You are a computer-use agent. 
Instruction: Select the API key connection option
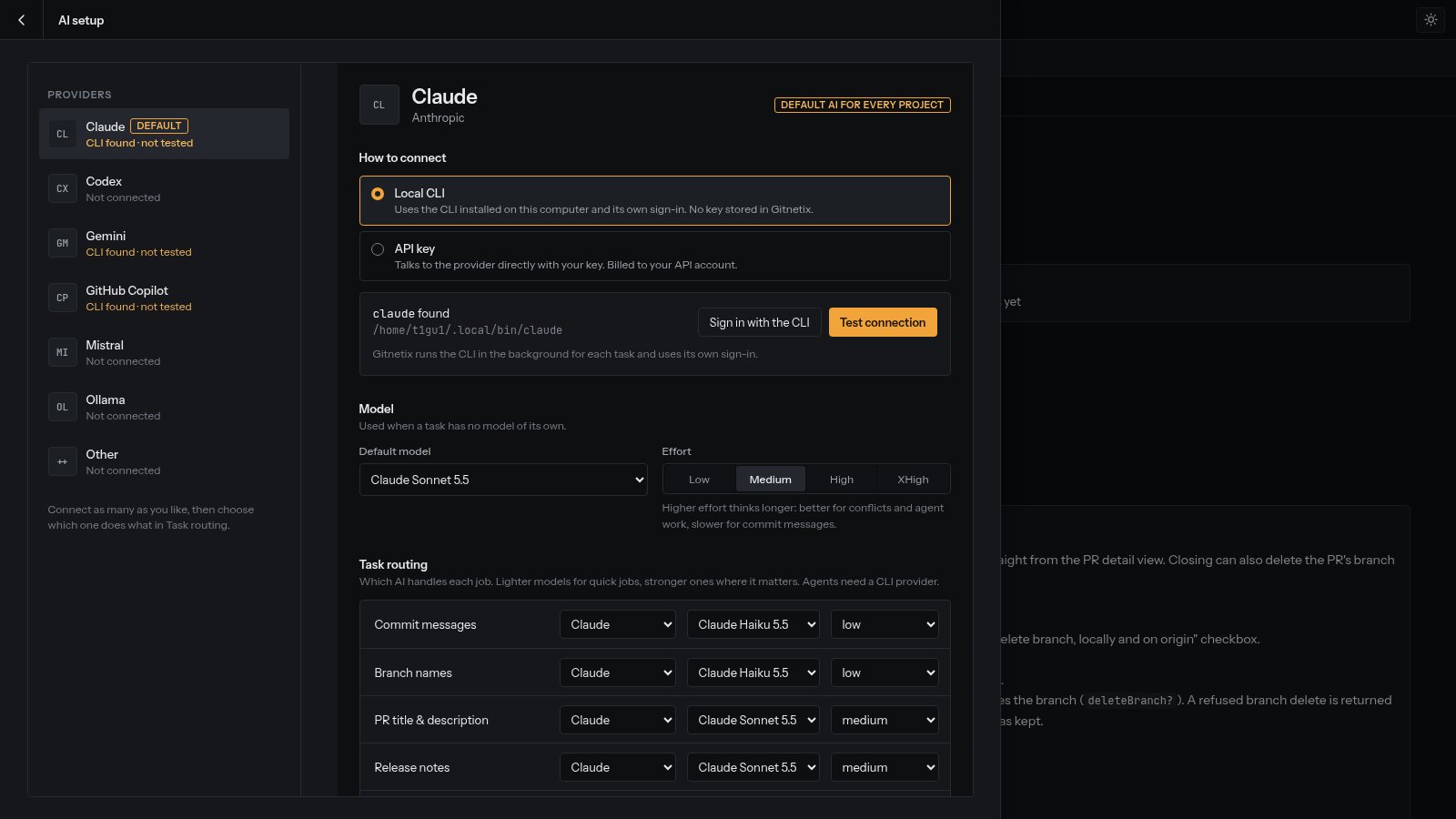(655, 256)
